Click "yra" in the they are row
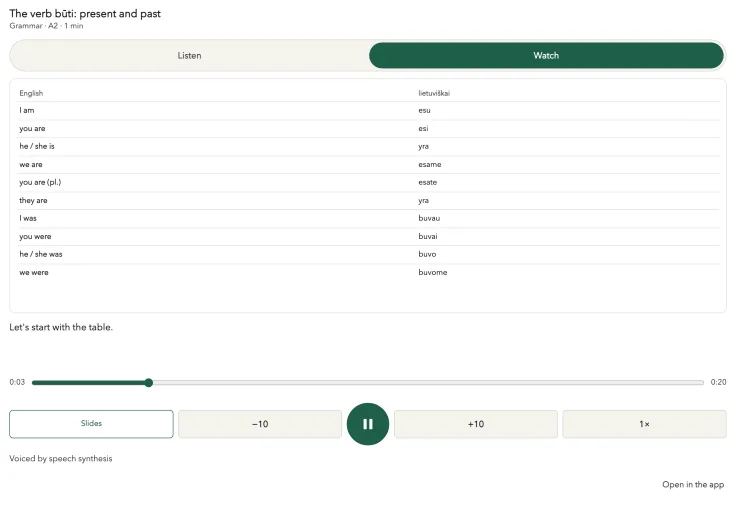 click(x=423, y=200)
